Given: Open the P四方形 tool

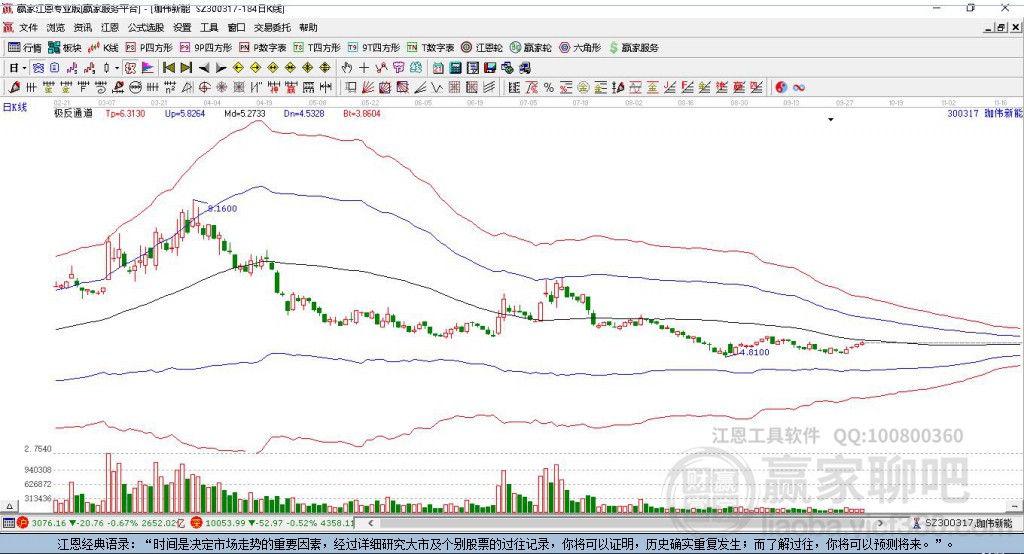Looking at the screenshot, I should pos(149,48).
